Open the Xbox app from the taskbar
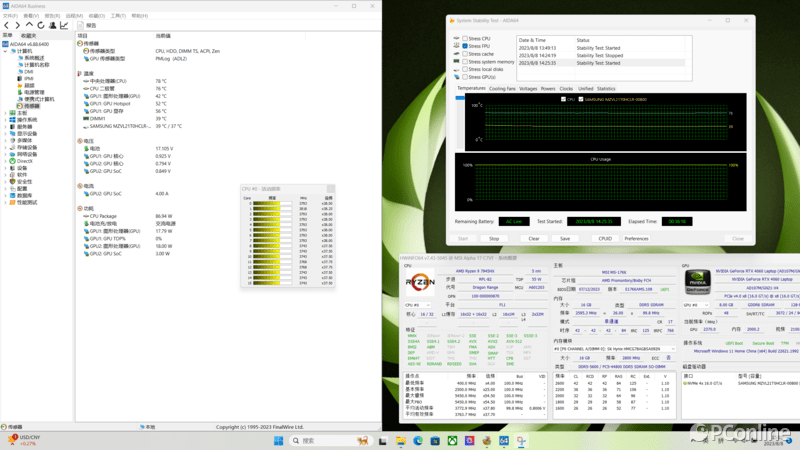 [x=452, y=441]
